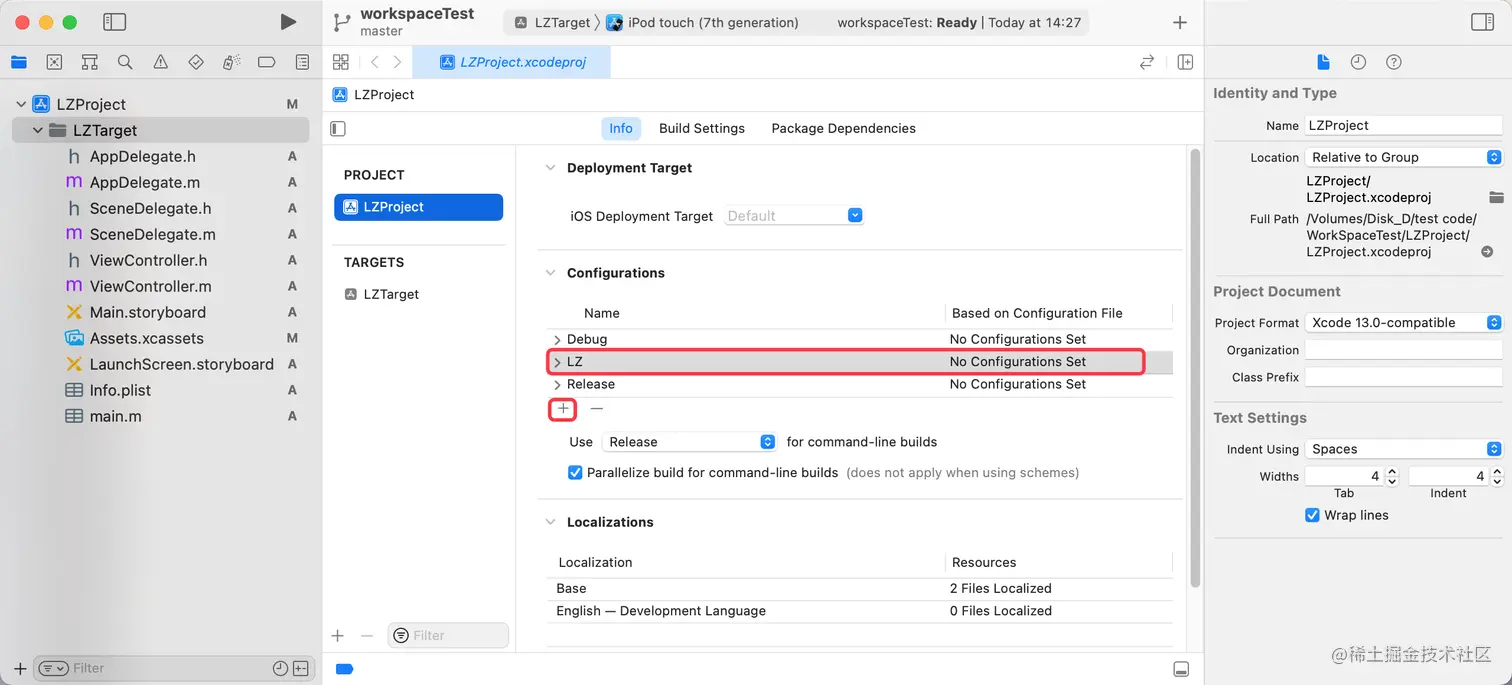Image resolution: width=1512 pixels, height=685 pixels.
Task: Click the inspector Name field LZProject
Action: [1404, 125]
